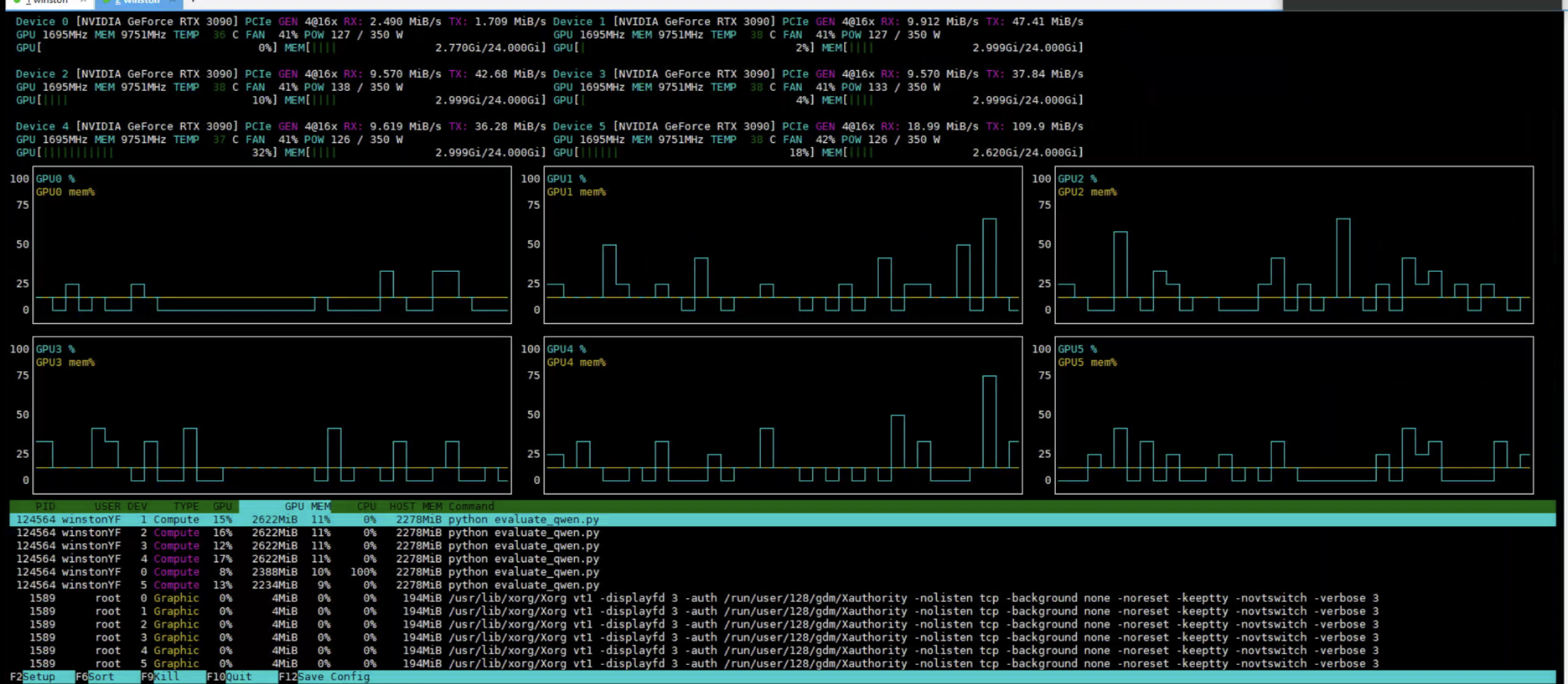Click the GPU5 mem% chart legend

point(1087,362)
